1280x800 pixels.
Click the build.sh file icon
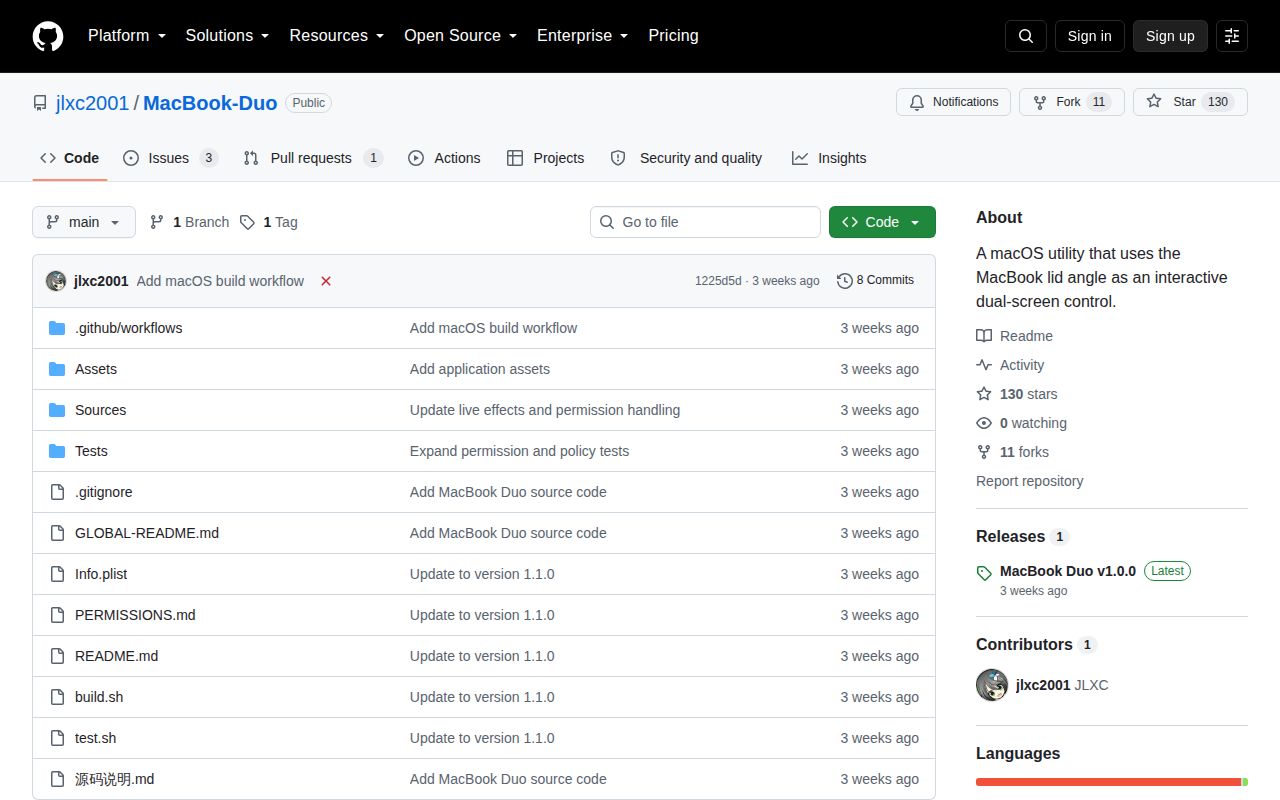(x=57, y=697)
